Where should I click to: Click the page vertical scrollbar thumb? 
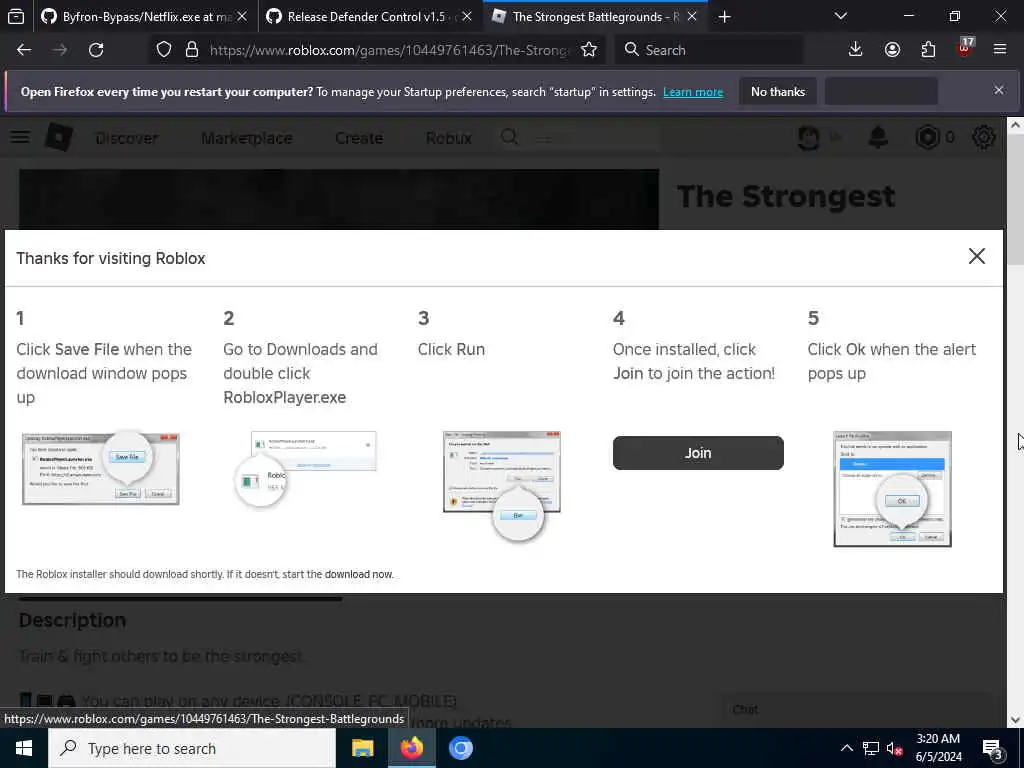(1016, 199)
